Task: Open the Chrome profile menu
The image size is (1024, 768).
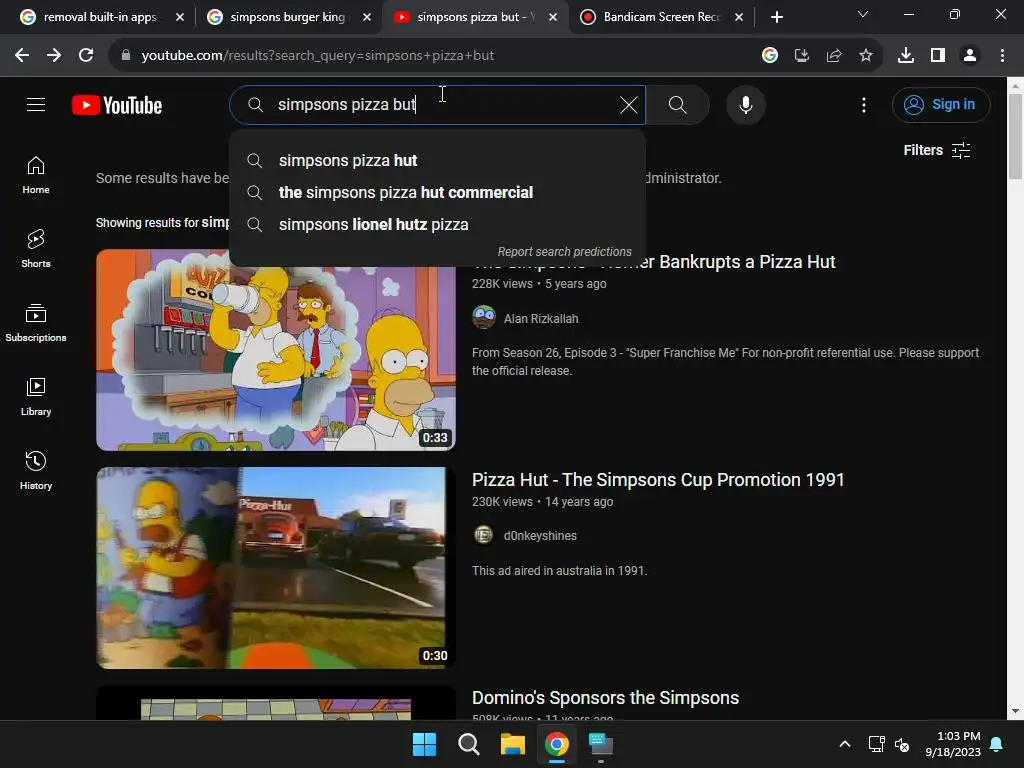Action: click(970, 56)
